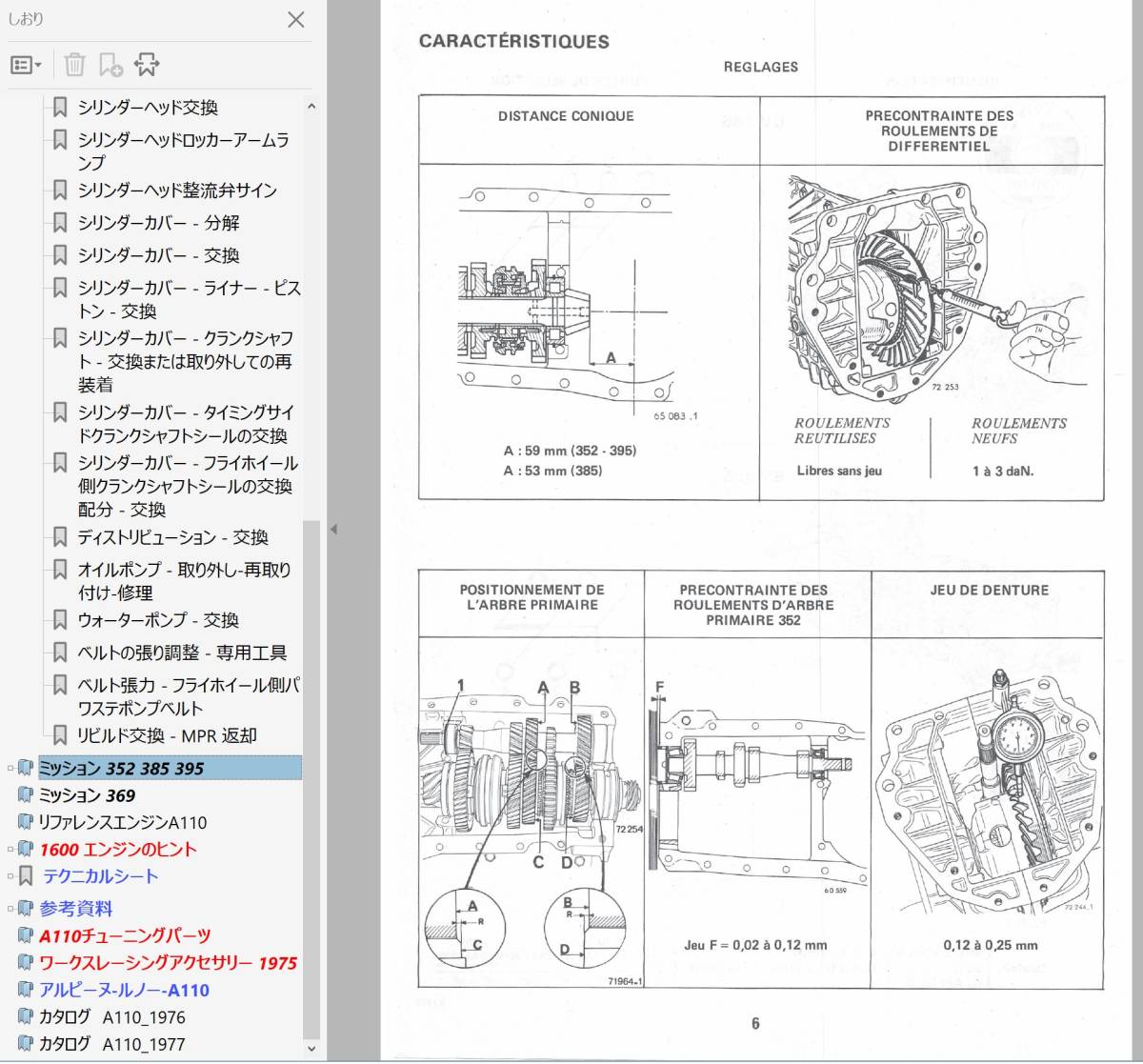Close the しおり bookmarks panel
The image size is (1143, 1064).
(x=296, y=19)
